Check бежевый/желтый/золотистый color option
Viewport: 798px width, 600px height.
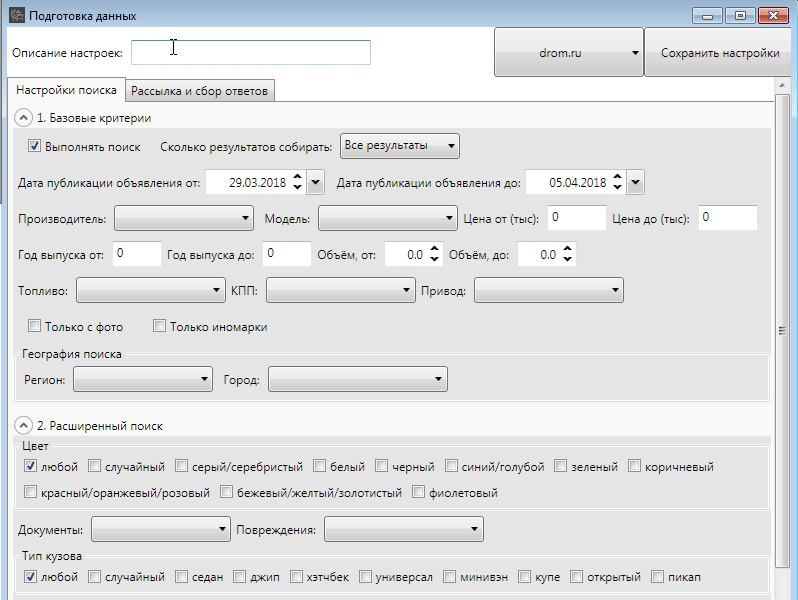click(226, 492)
